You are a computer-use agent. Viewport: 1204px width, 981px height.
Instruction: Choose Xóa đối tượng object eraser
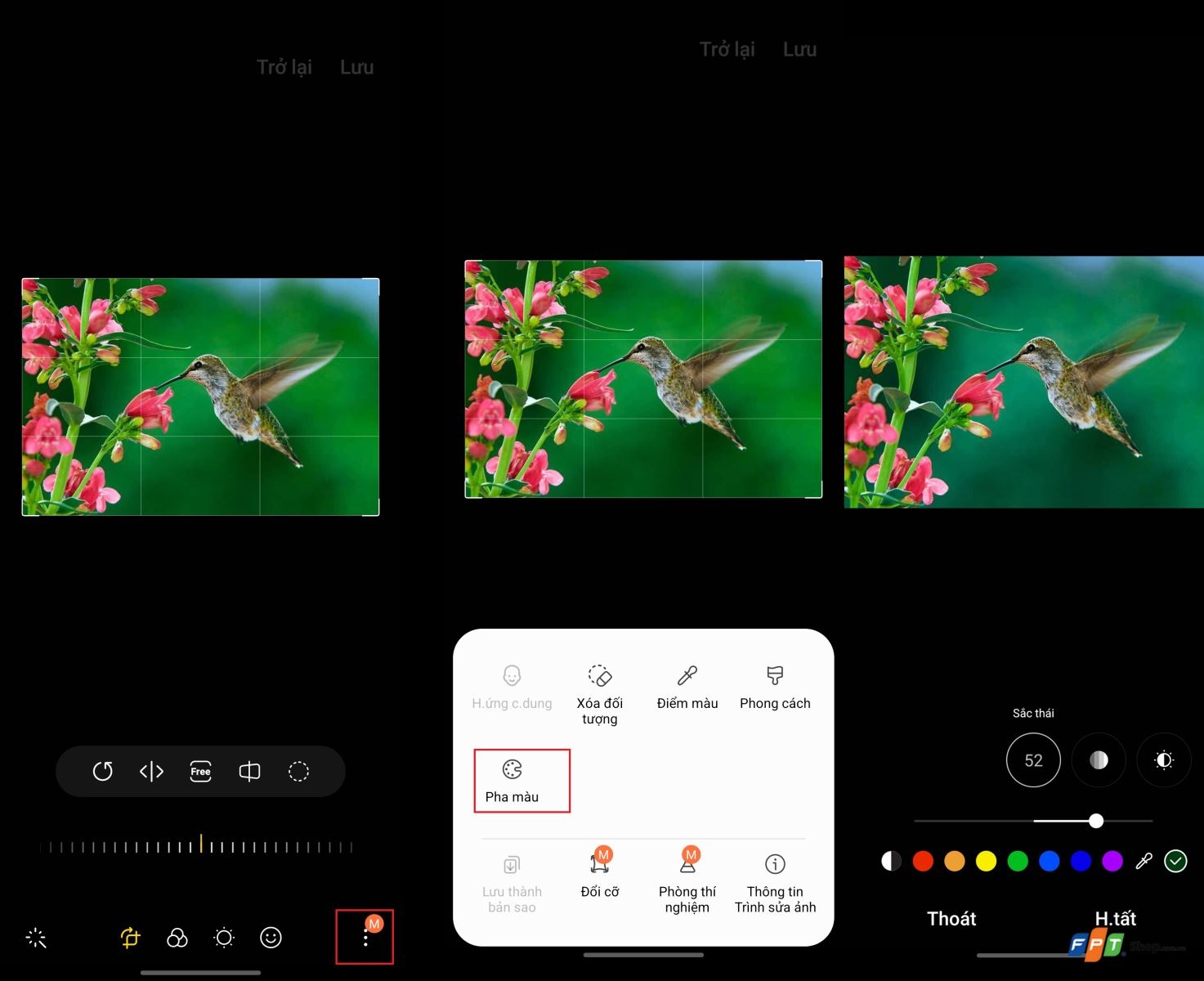pyautogui.click(x=600, y=695)
